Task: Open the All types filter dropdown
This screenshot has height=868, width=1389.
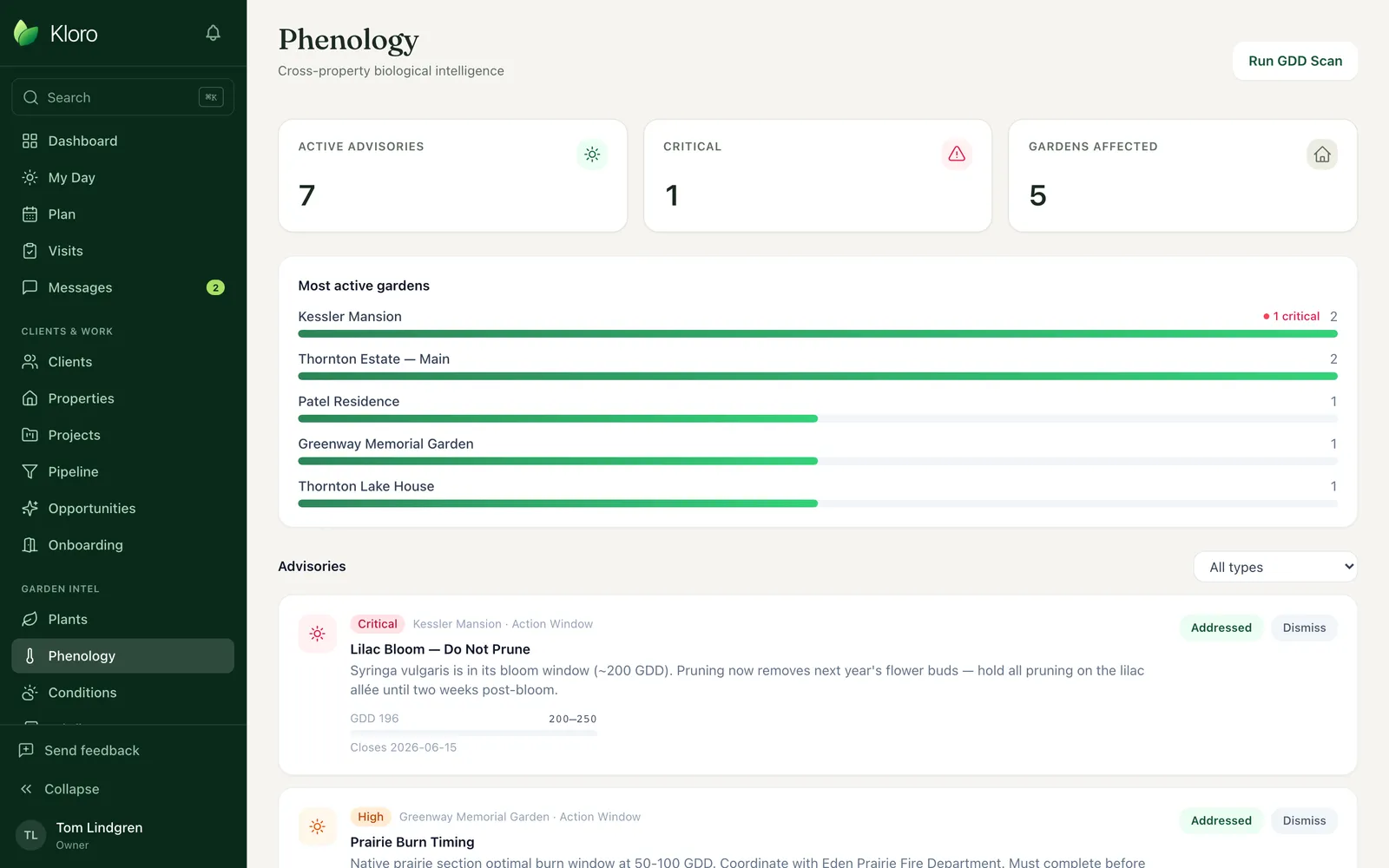Action: 1275,567
